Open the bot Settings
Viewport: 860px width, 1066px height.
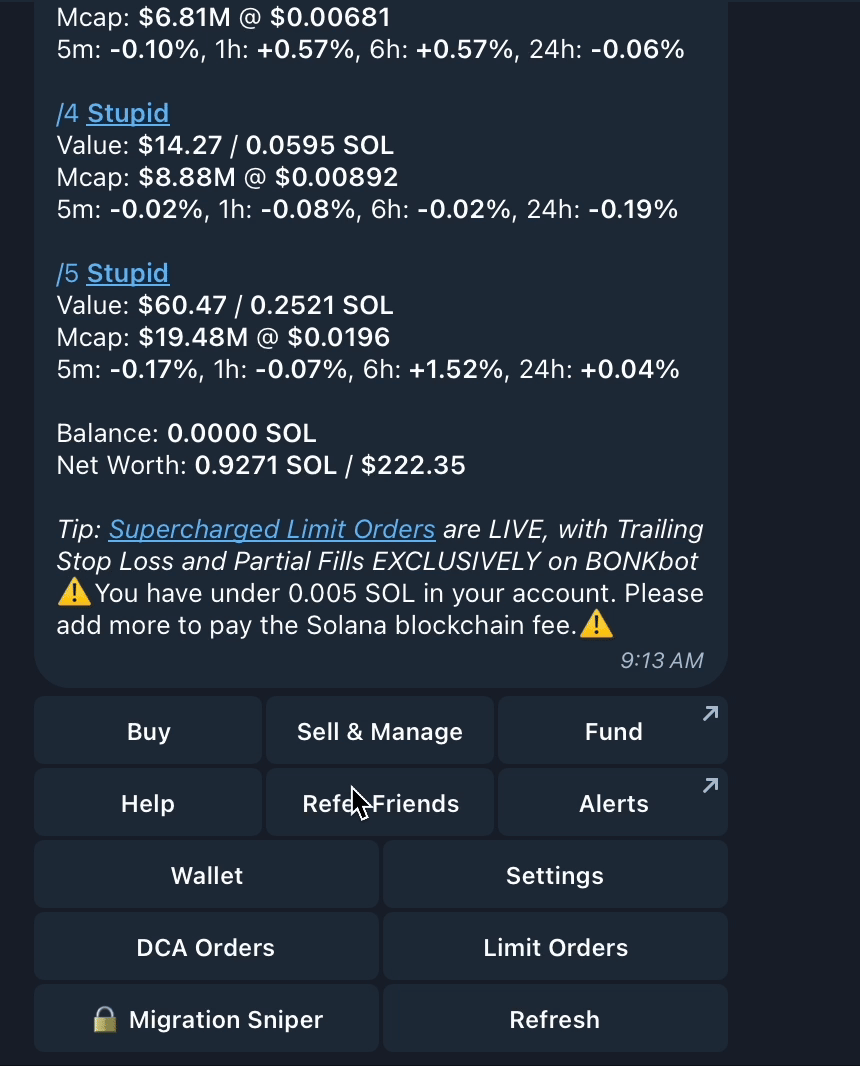pyautogui.click(x=555, y=875)
